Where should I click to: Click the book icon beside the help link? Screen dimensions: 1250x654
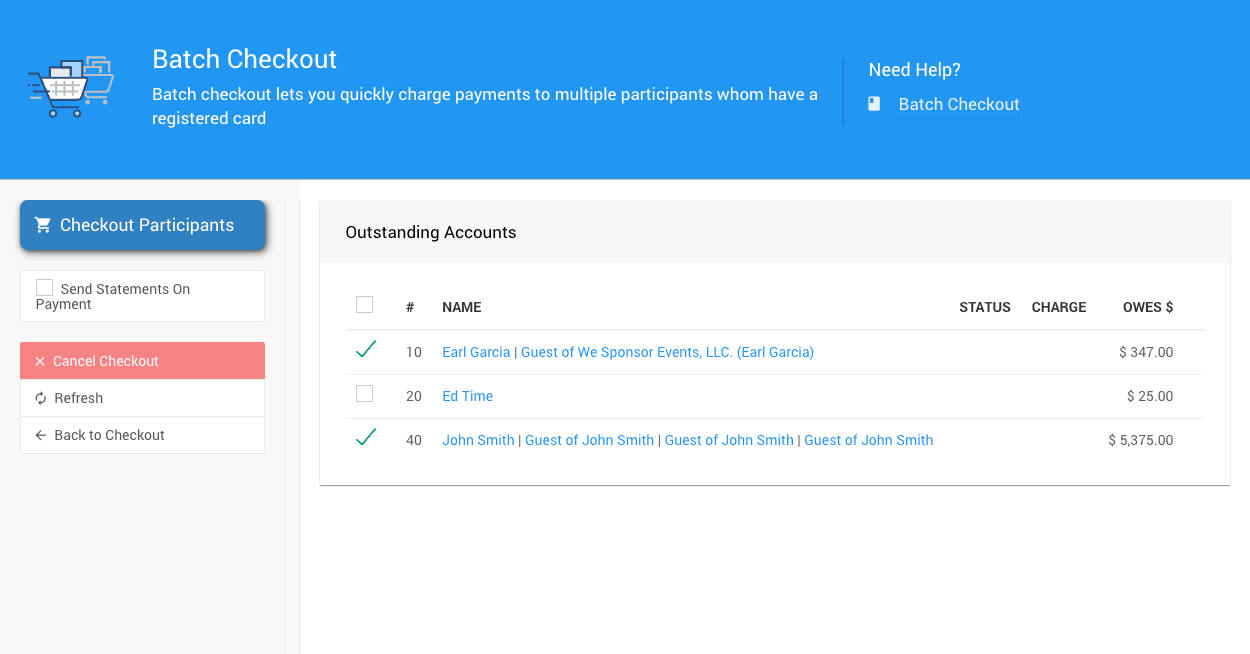click(874, 104)
